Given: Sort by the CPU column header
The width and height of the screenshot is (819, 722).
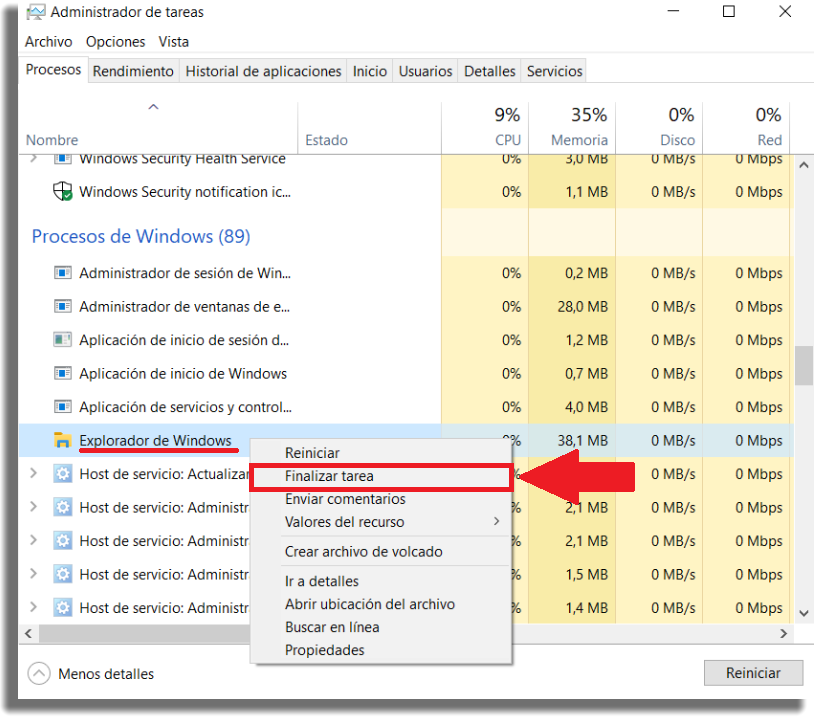Looking at the screenshot, I should 485,127.
